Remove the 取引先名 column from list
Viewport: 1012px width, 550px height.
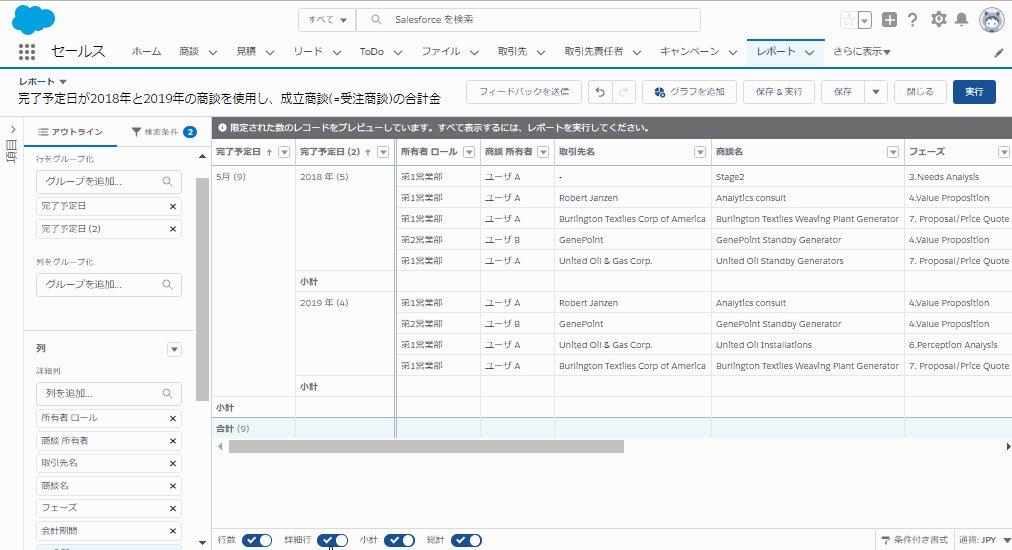tap(173, 463)
